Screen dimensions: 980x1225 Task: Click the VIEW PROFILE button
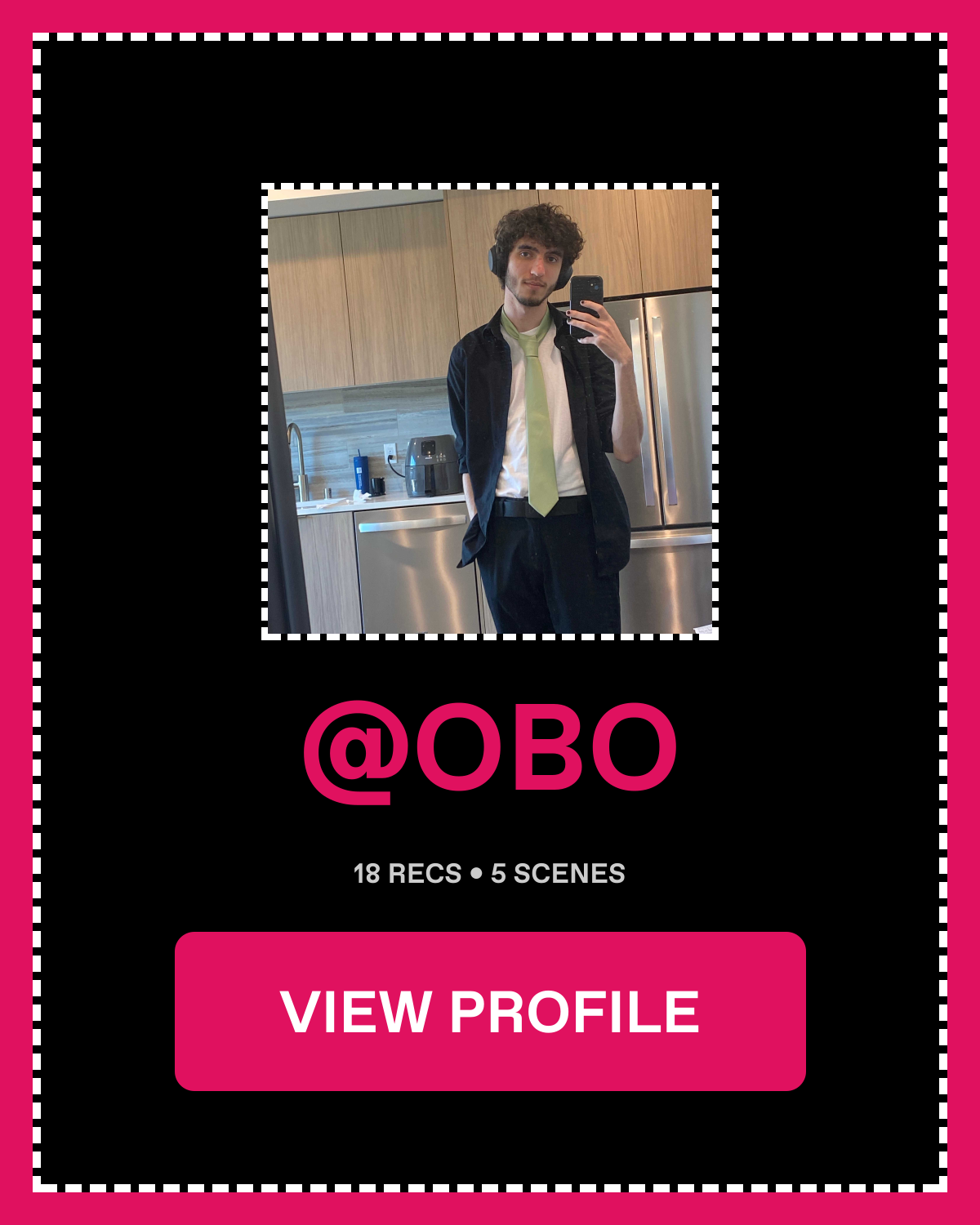[x=490, y=1011]
